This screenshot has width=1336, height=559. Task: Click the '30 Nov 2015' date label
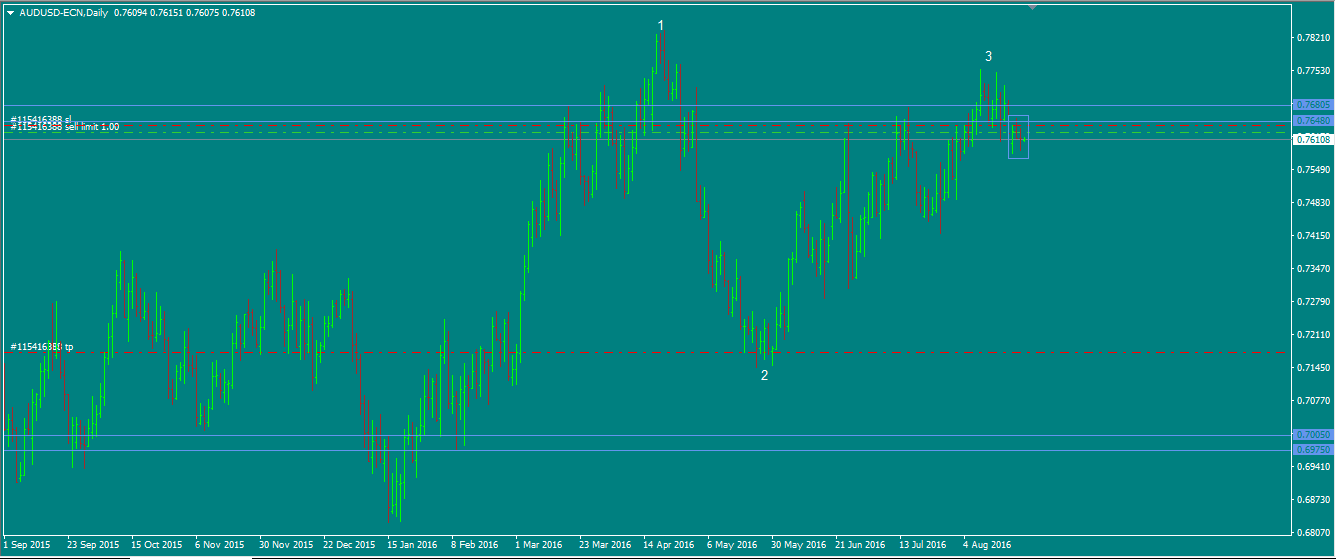(285, 545)
